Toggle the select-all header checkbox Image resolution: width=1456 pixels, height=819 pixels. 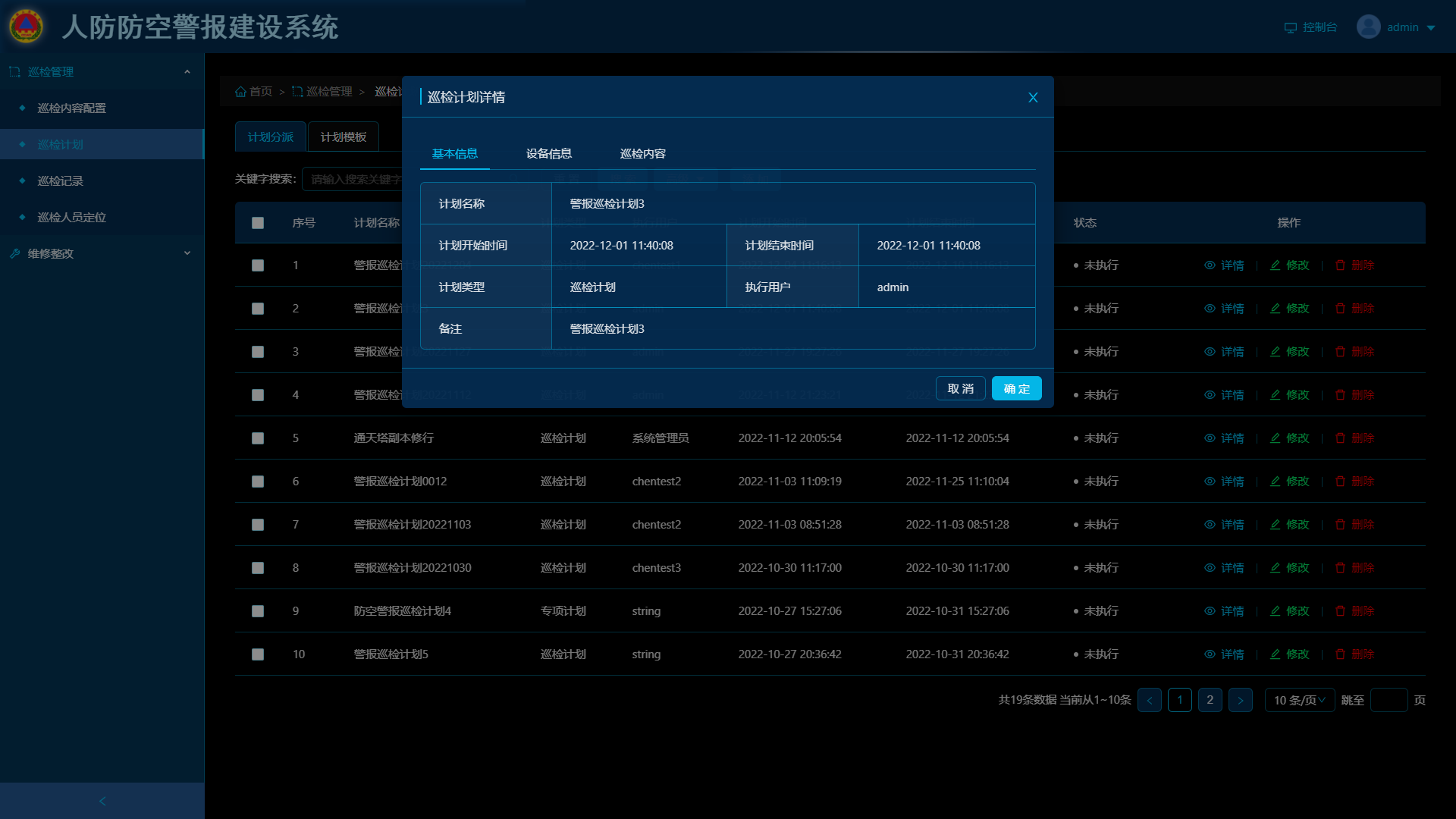coord(258,223)
